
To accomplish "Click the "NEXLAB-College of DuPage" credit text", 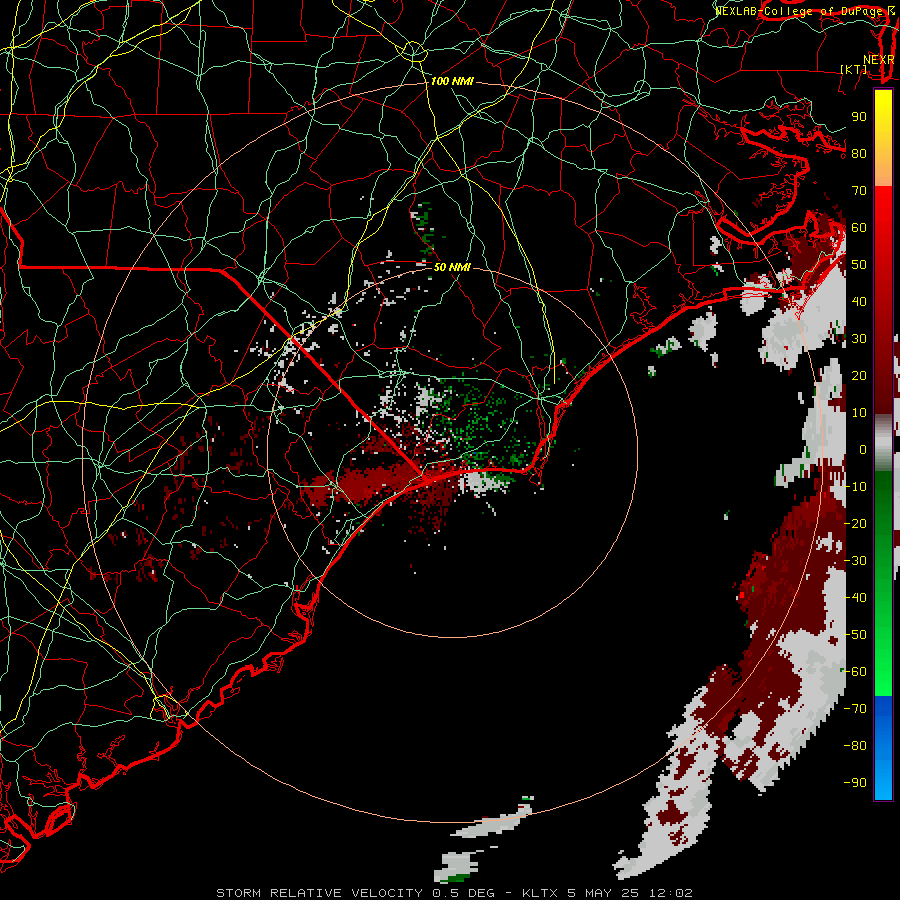I will pos(800,11).
